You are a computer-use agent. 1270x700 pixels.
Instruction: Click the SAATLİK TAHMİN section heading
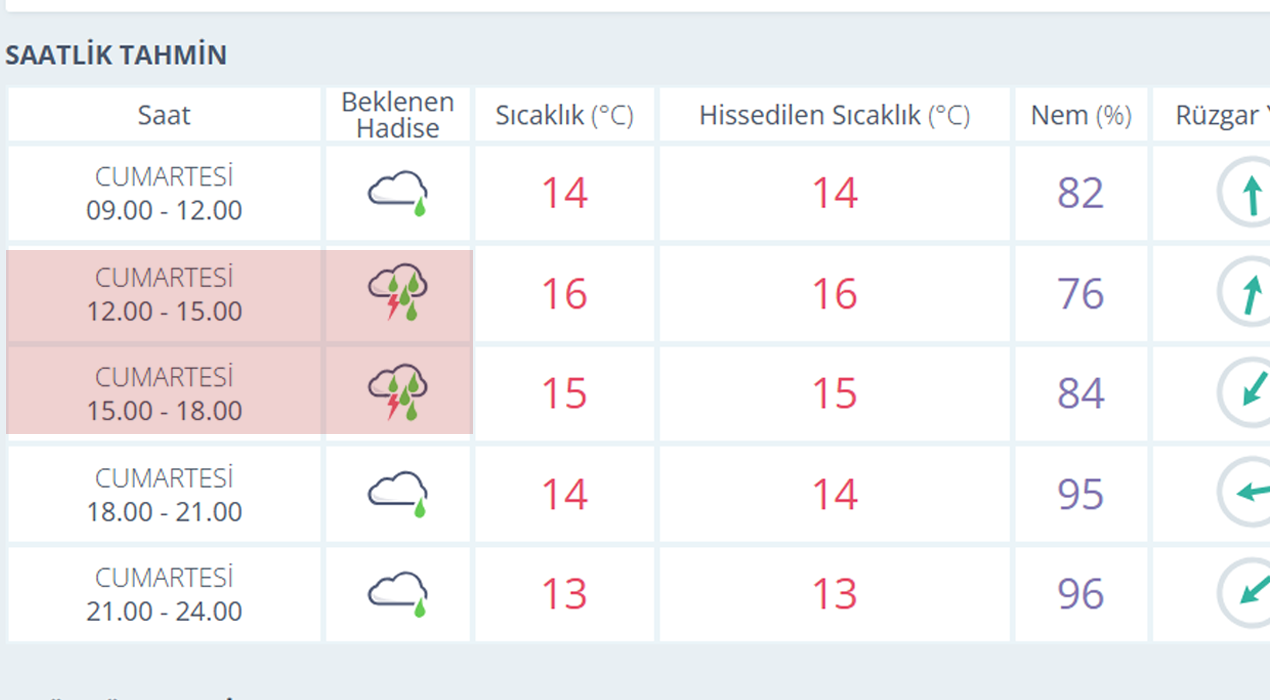116,55
